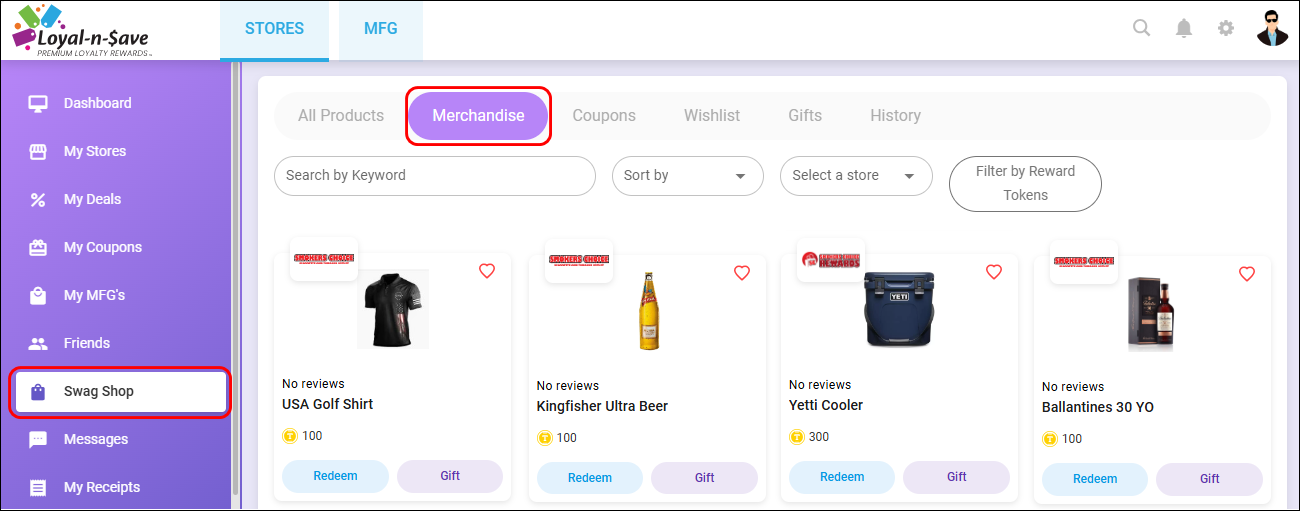1300x511 pixels.
Task: Open the Yetti Cooler product image
Action: pyautogui.click(x=900, y=309)
